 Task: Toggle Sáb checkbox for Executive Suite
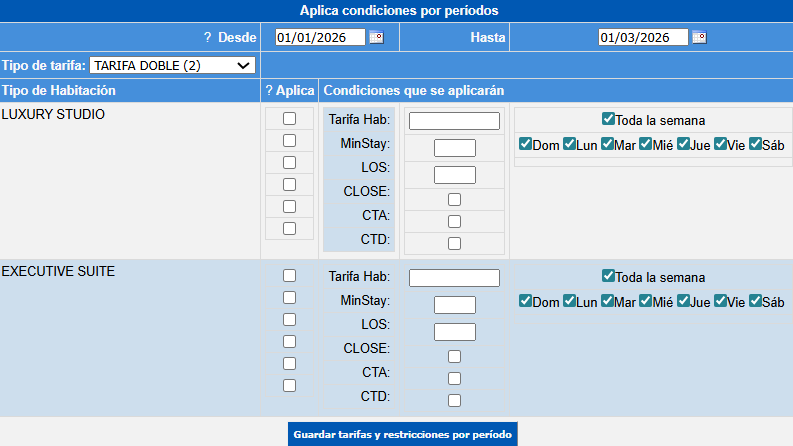click(755, 301)
